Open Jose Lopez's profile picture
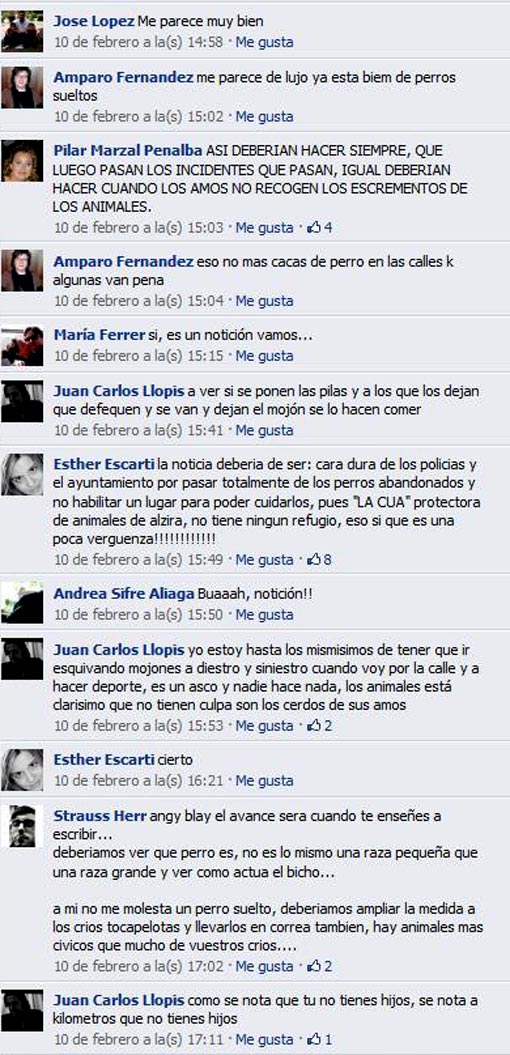Screen dimensions: 510x1055 22,31
